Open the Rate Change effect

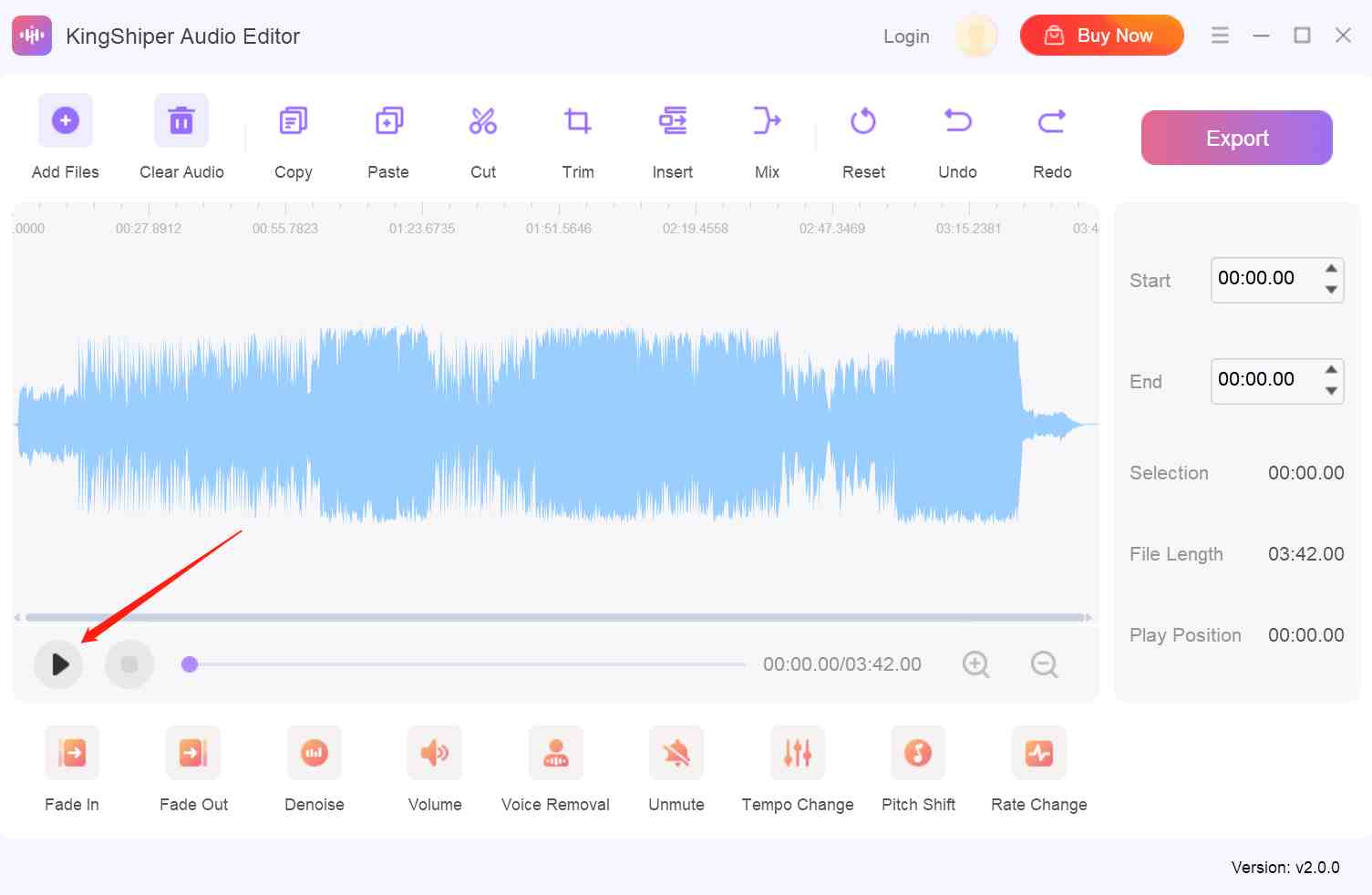pos(1039,753)
